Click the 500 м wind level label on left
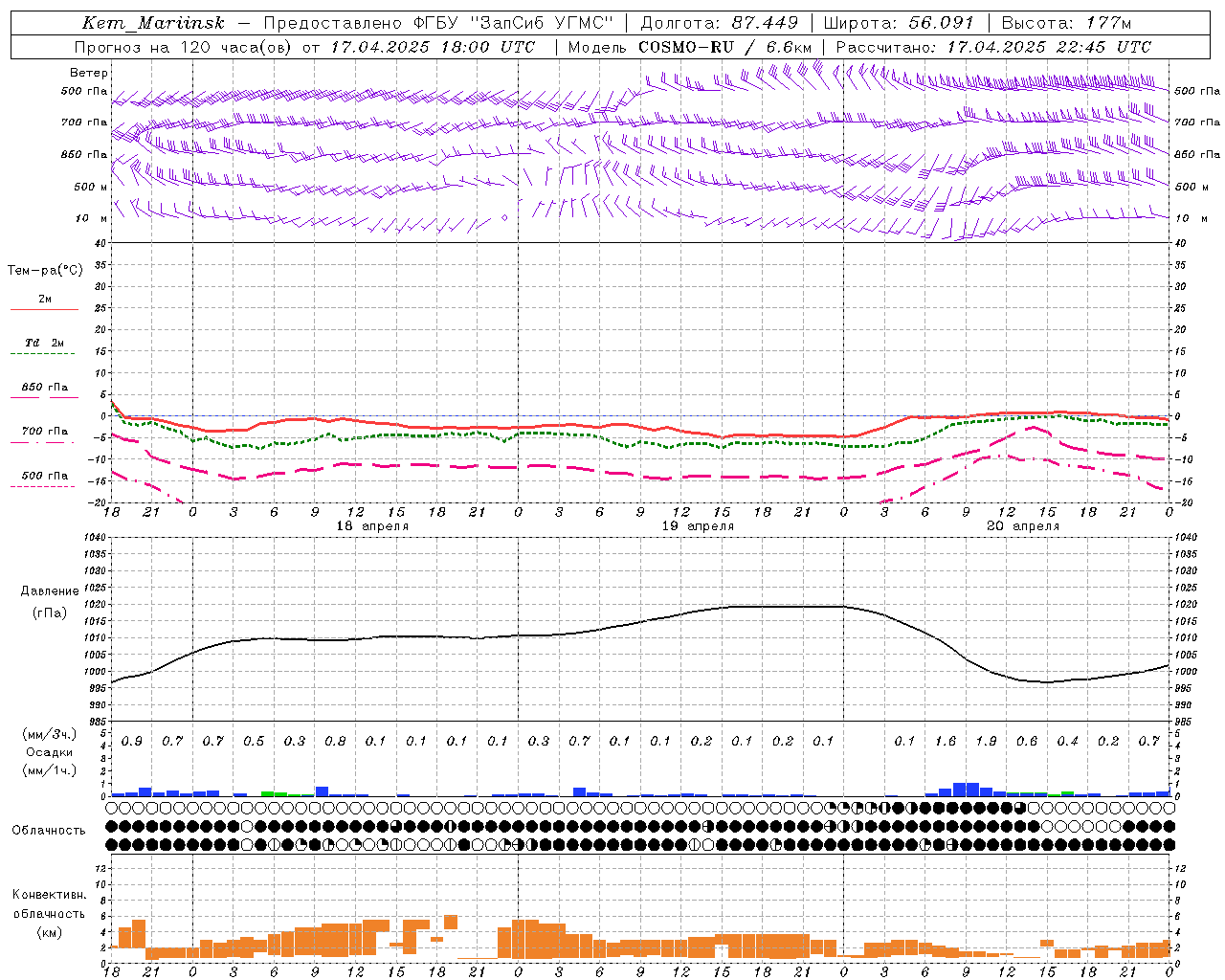The height and width of the screenshot is (980, 1225). click(x=91, y=187)
